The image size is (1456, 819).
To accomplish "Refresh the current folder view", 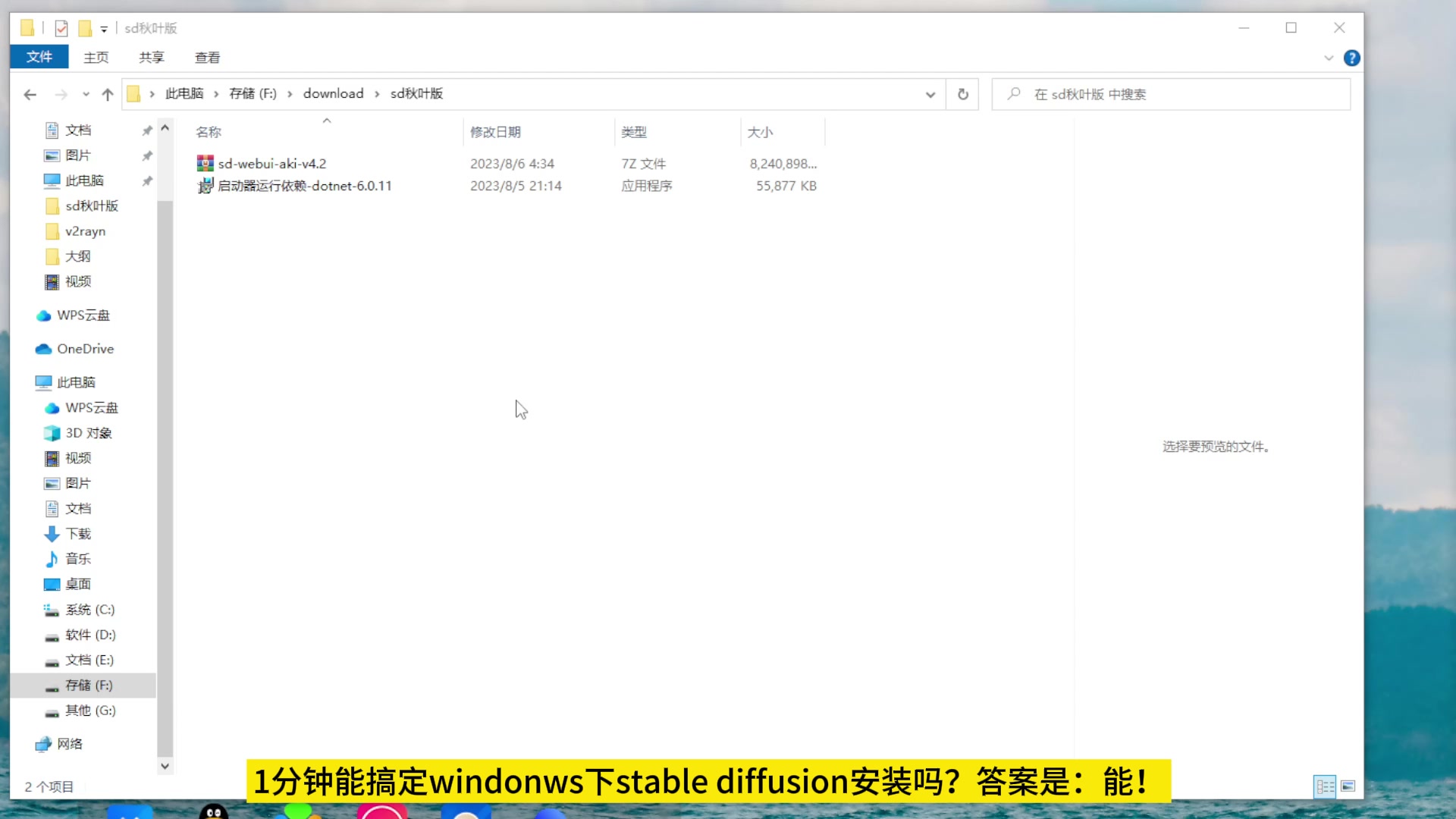I will pyautogui.click(x=962, y=94).
